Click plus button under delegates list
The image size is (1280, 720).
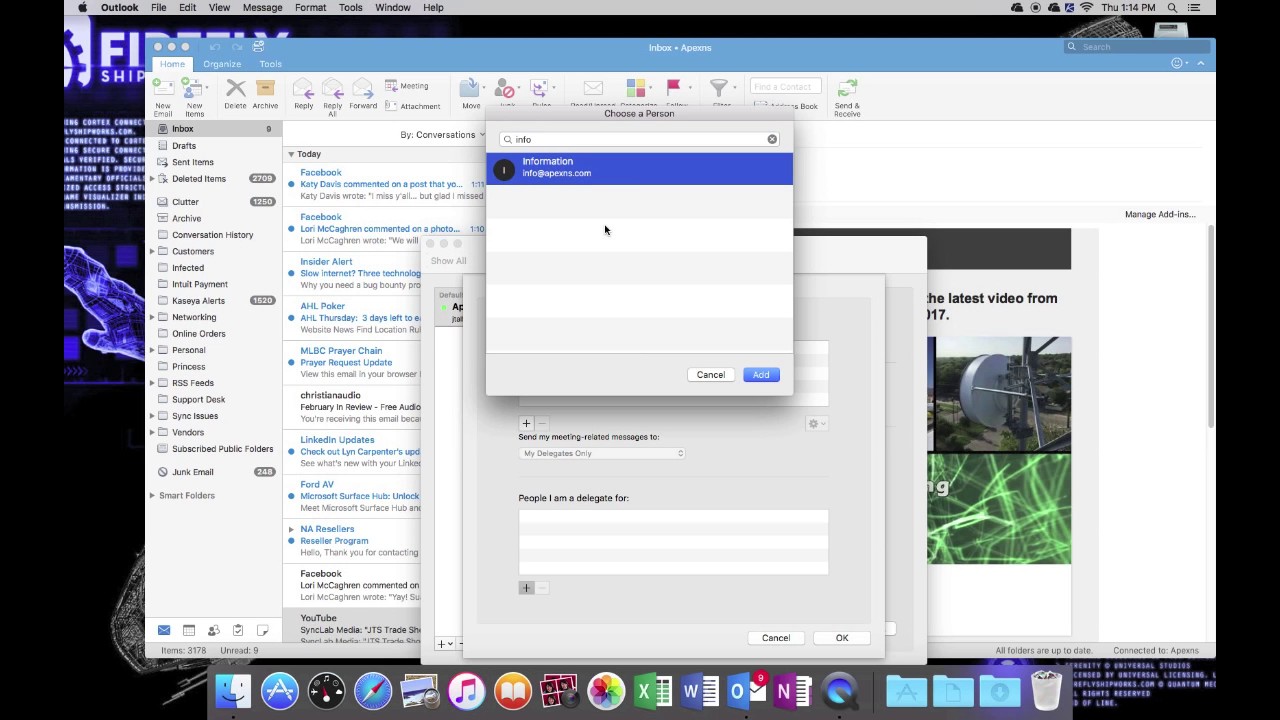click(526, 423)
